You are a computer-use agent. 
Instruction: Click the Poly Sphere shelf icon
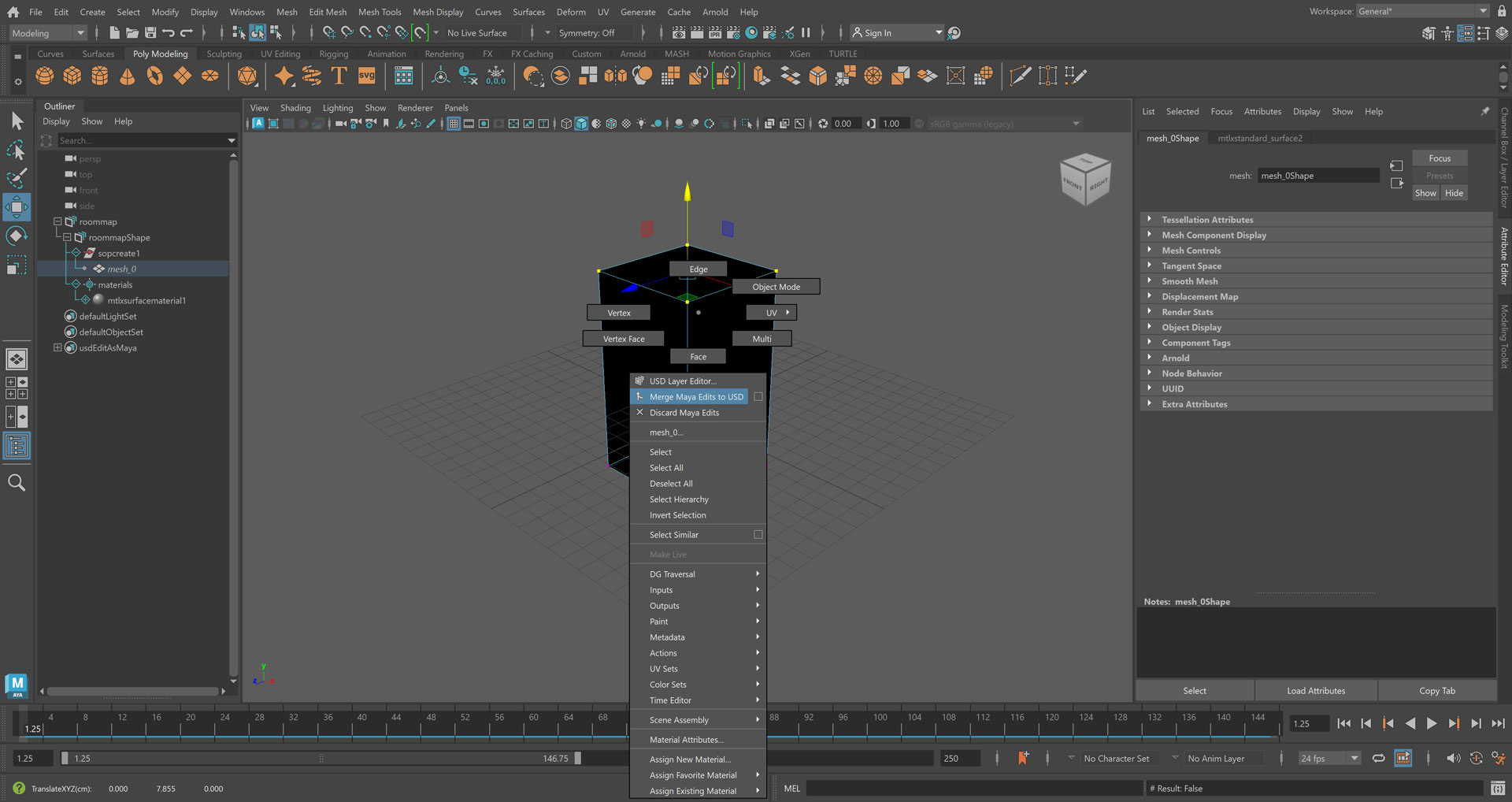[x=45, y=76]
